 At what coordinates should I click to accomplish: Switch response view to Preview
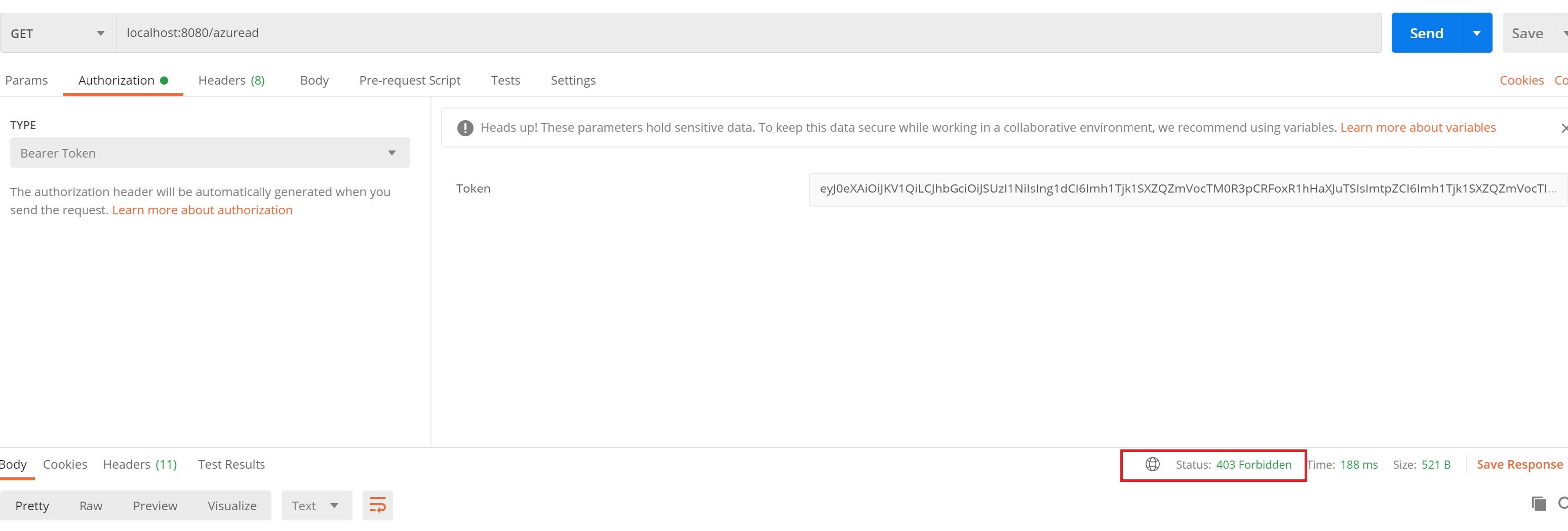tap(154, 506)
